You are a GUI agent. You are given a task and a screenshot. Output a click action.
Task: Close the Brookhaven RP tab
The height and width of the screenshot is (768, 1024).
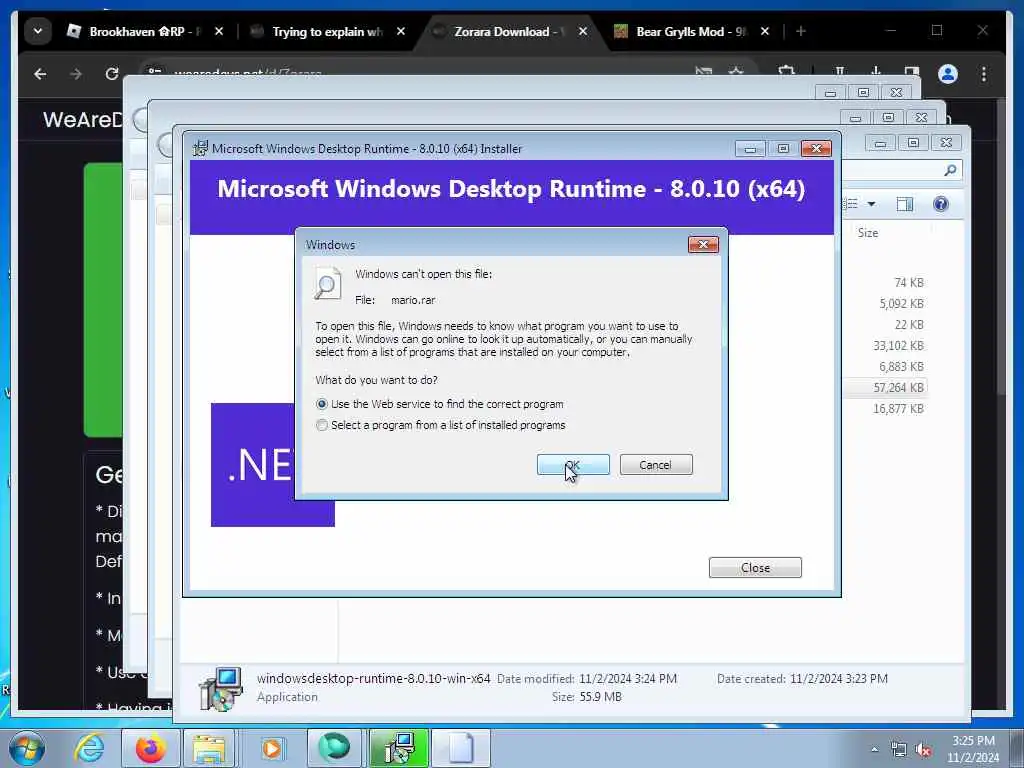[219, 31]
